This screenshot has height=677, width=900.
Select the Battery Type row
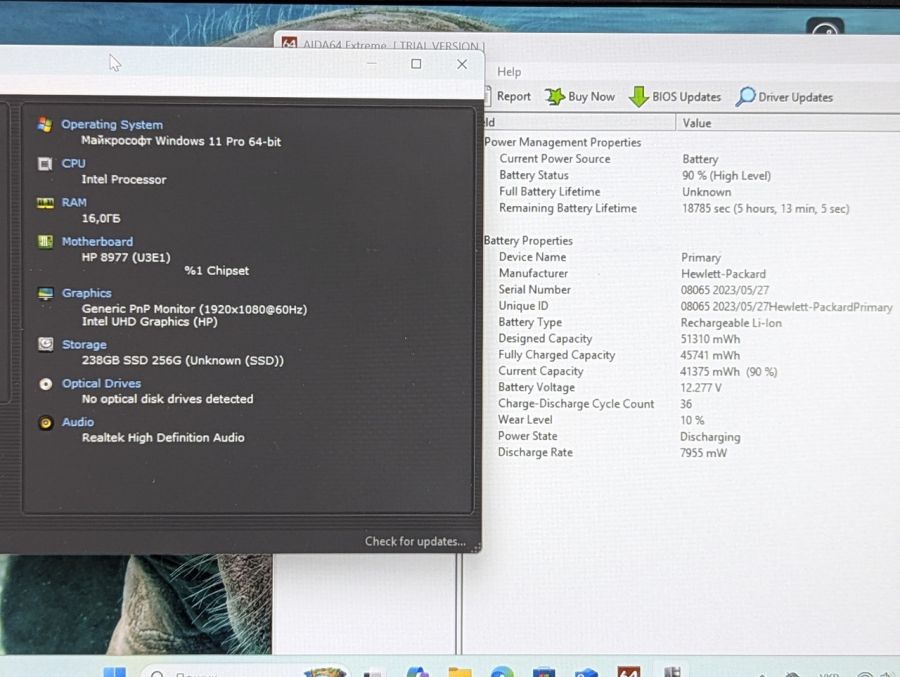(692, 323)
